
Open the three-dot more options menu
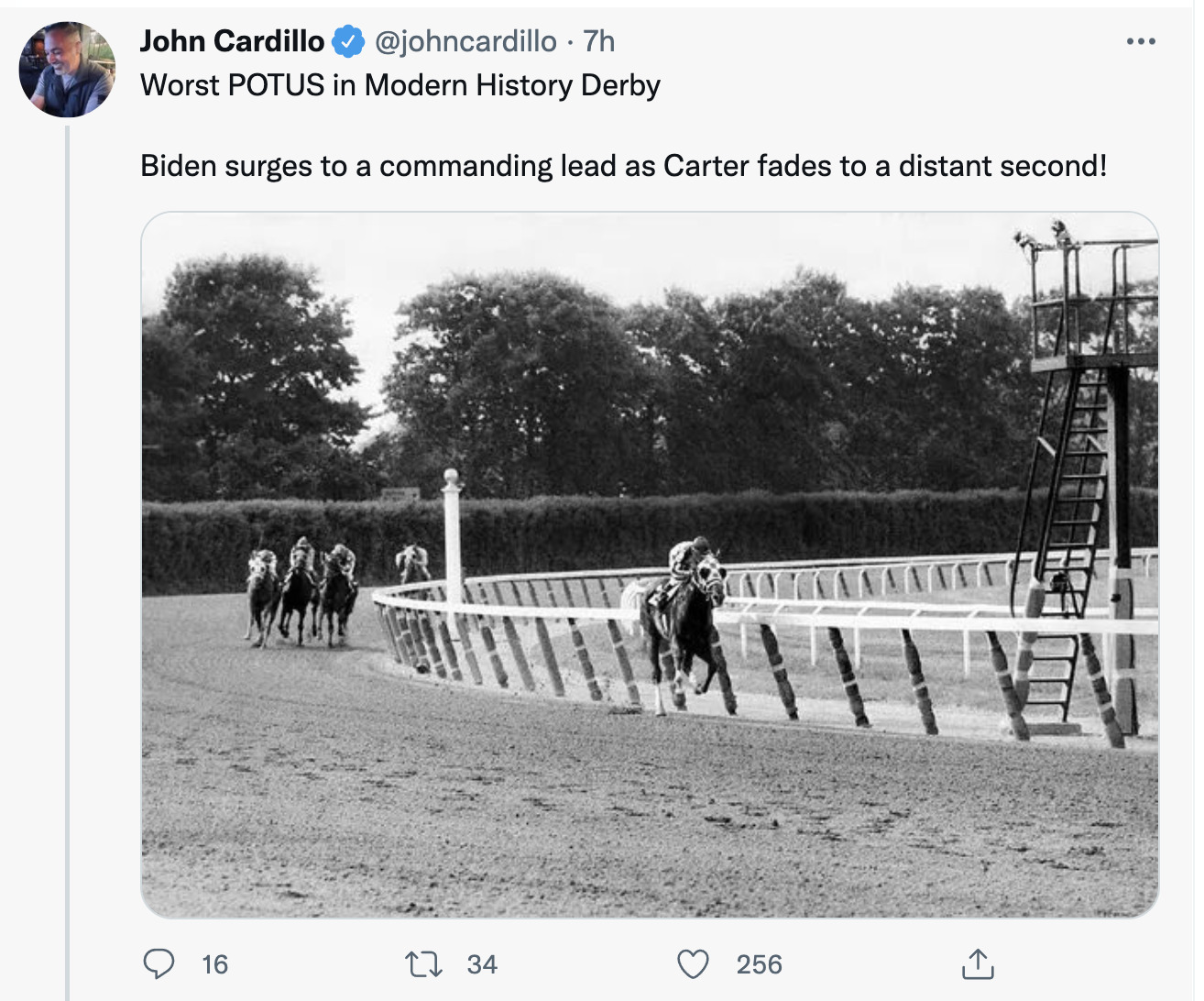click(1141, 41)
